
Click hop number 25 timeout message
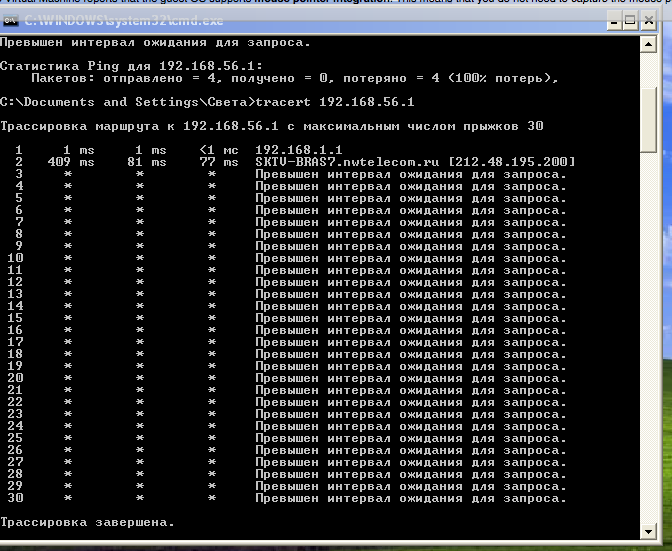[x=411, y=438]
